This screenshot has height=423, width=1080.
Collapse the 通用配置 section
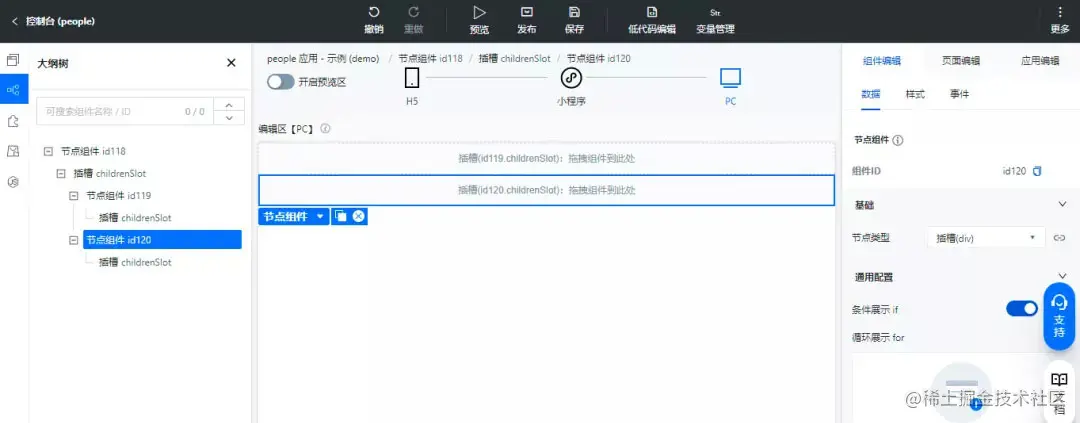point(1061,277)
